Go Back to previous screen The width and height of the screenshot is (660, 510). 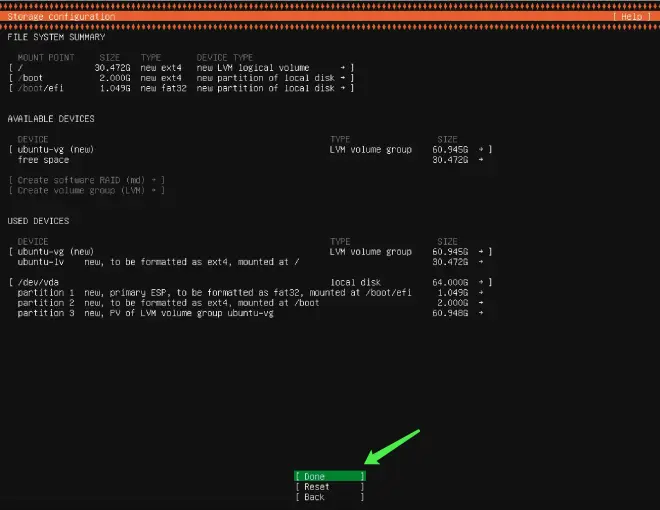point(330,497)
